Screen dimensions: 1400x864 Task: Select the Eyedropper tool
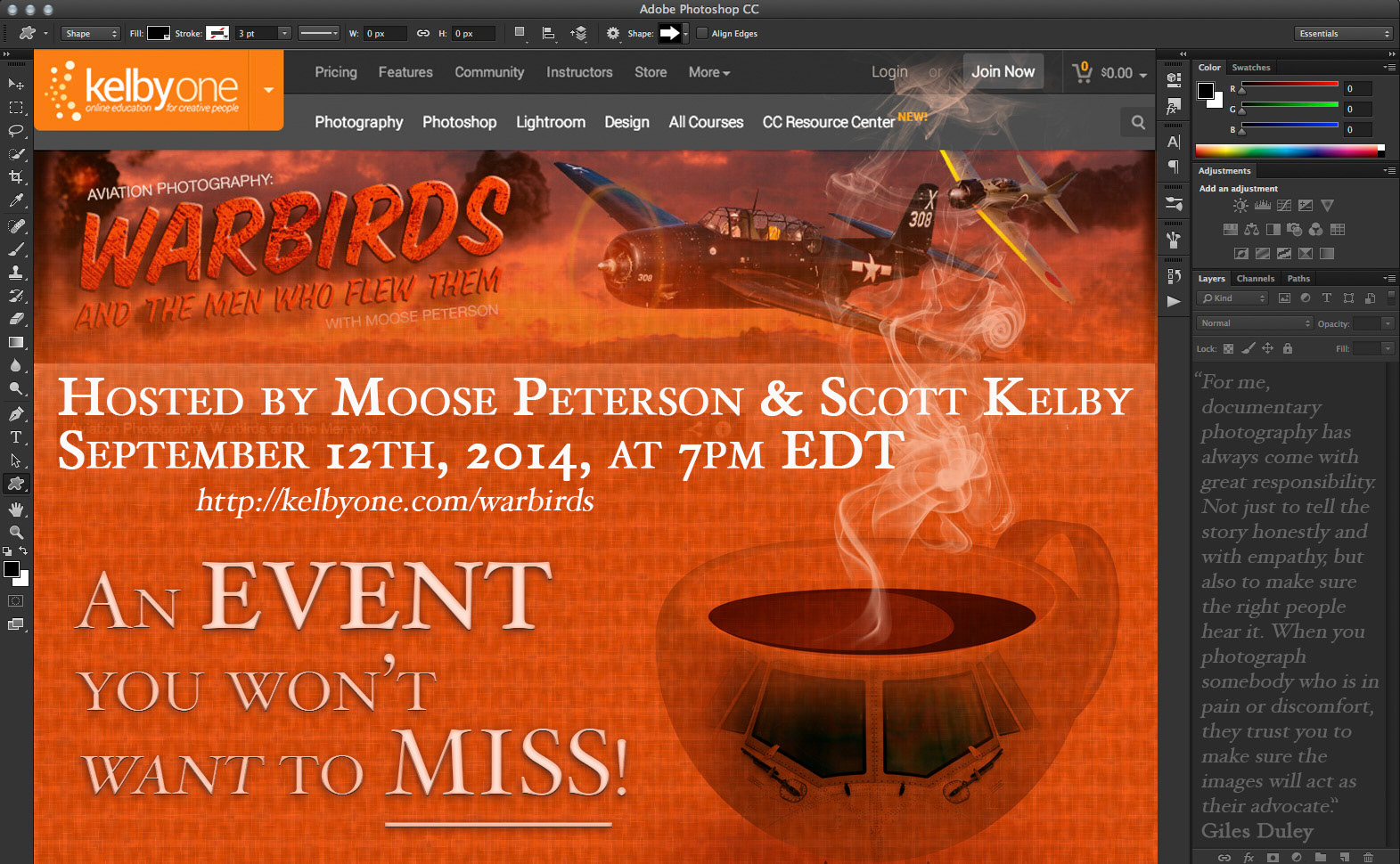16,201
